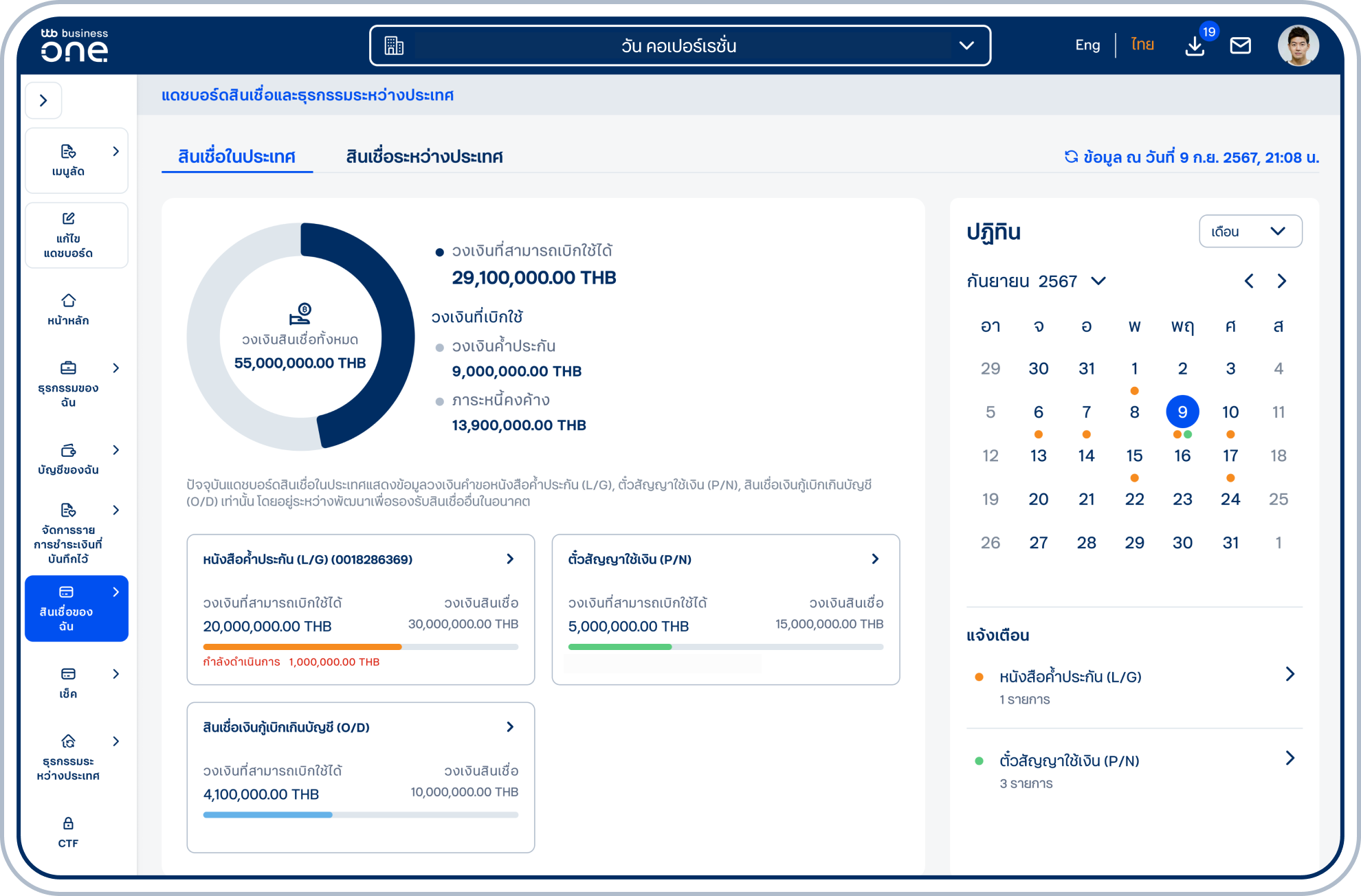Viewport: 1361px width, 896px height.
Task: Switch to สินเชื่อระหว่างประเทศ tab
Action: pyautogui.click(x=424, y=157)
